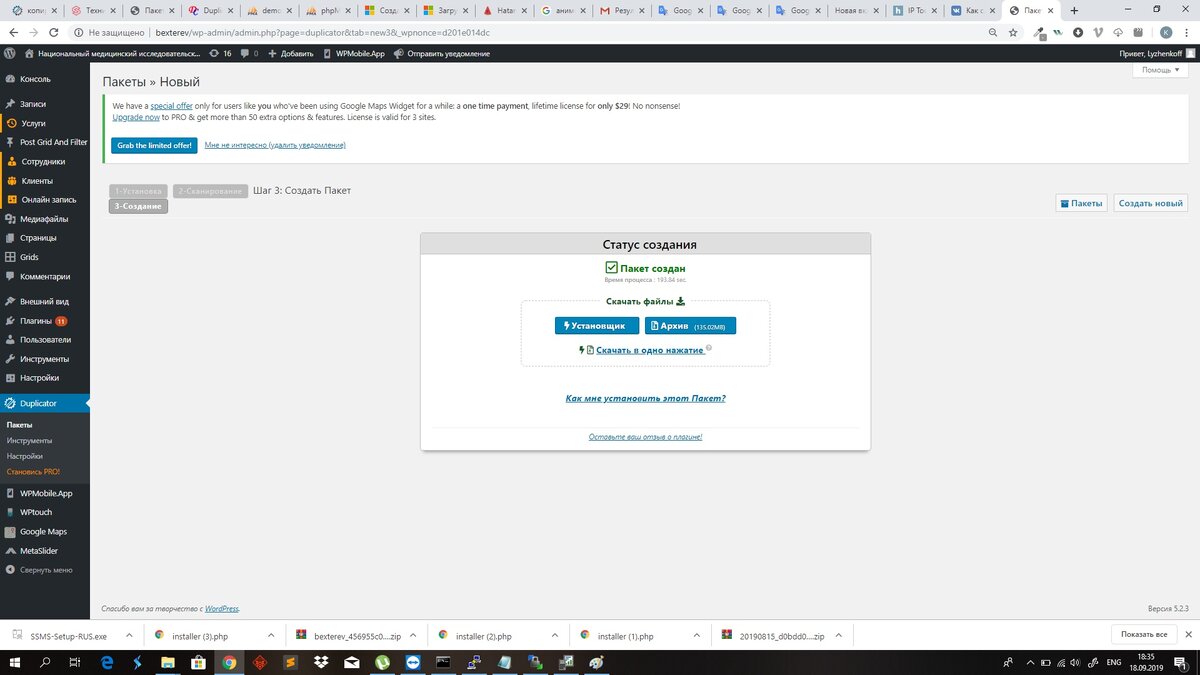
Task: Click Показать все downloads button
Action: pyautogui.click(x=1144, y=635)
